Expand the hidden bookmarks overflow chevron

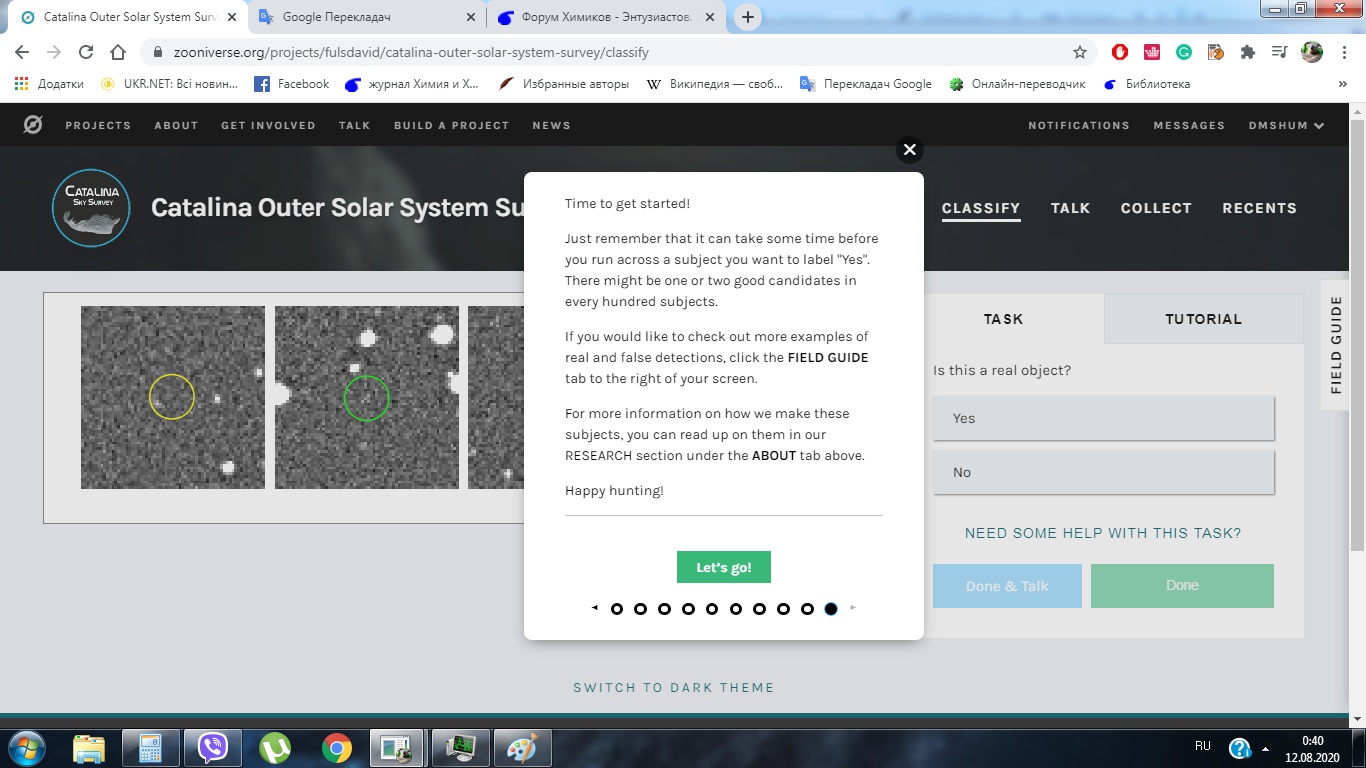(1342, 84)
